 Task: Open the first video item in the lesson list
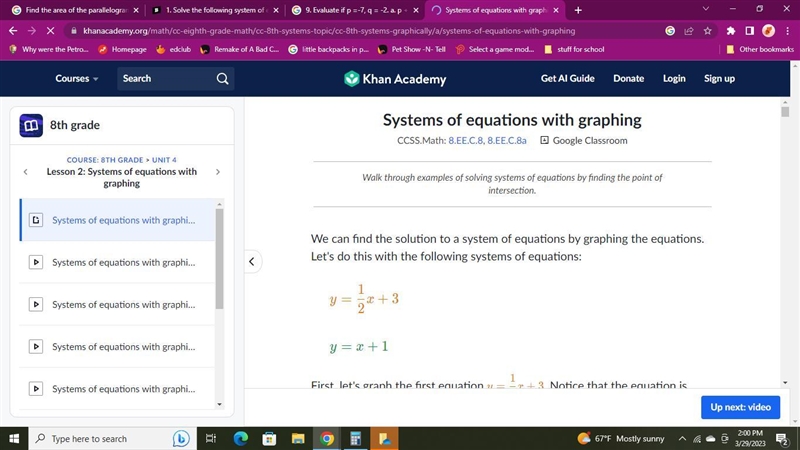click(117, 262)
